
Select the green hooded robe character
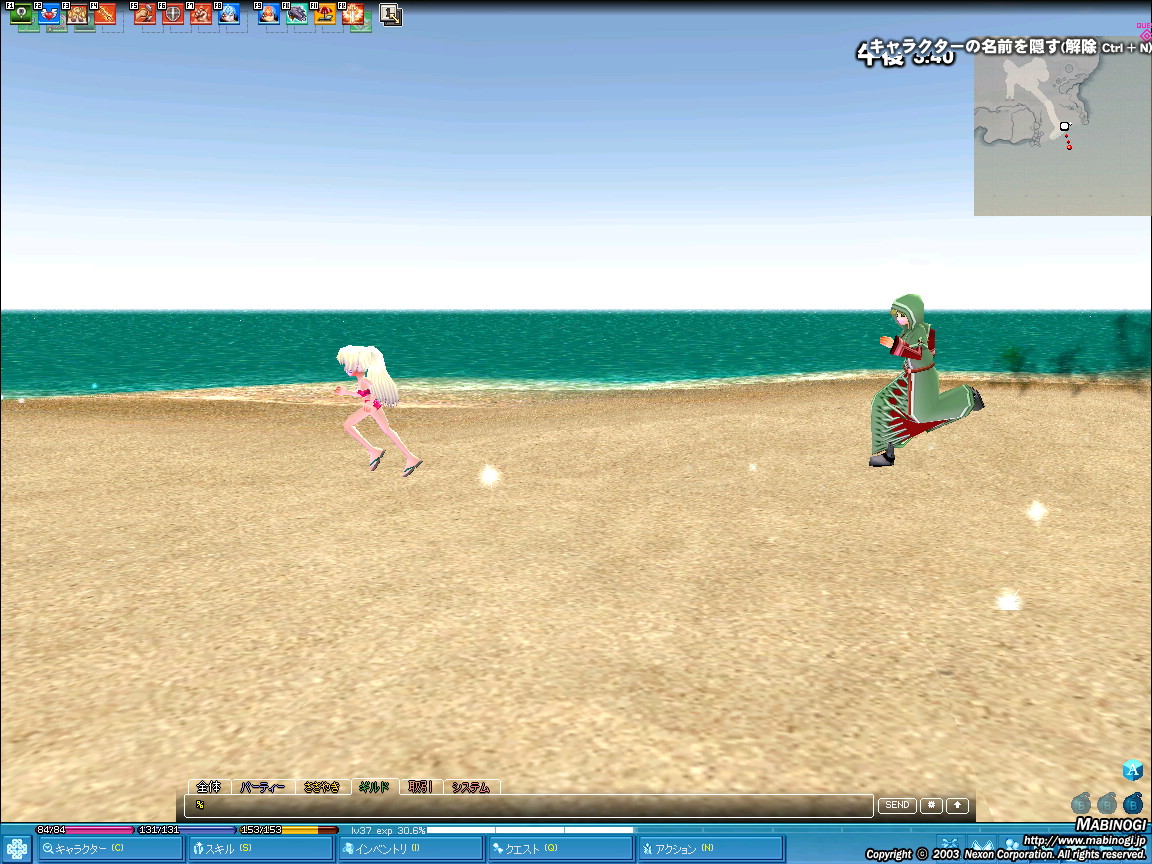918,380
